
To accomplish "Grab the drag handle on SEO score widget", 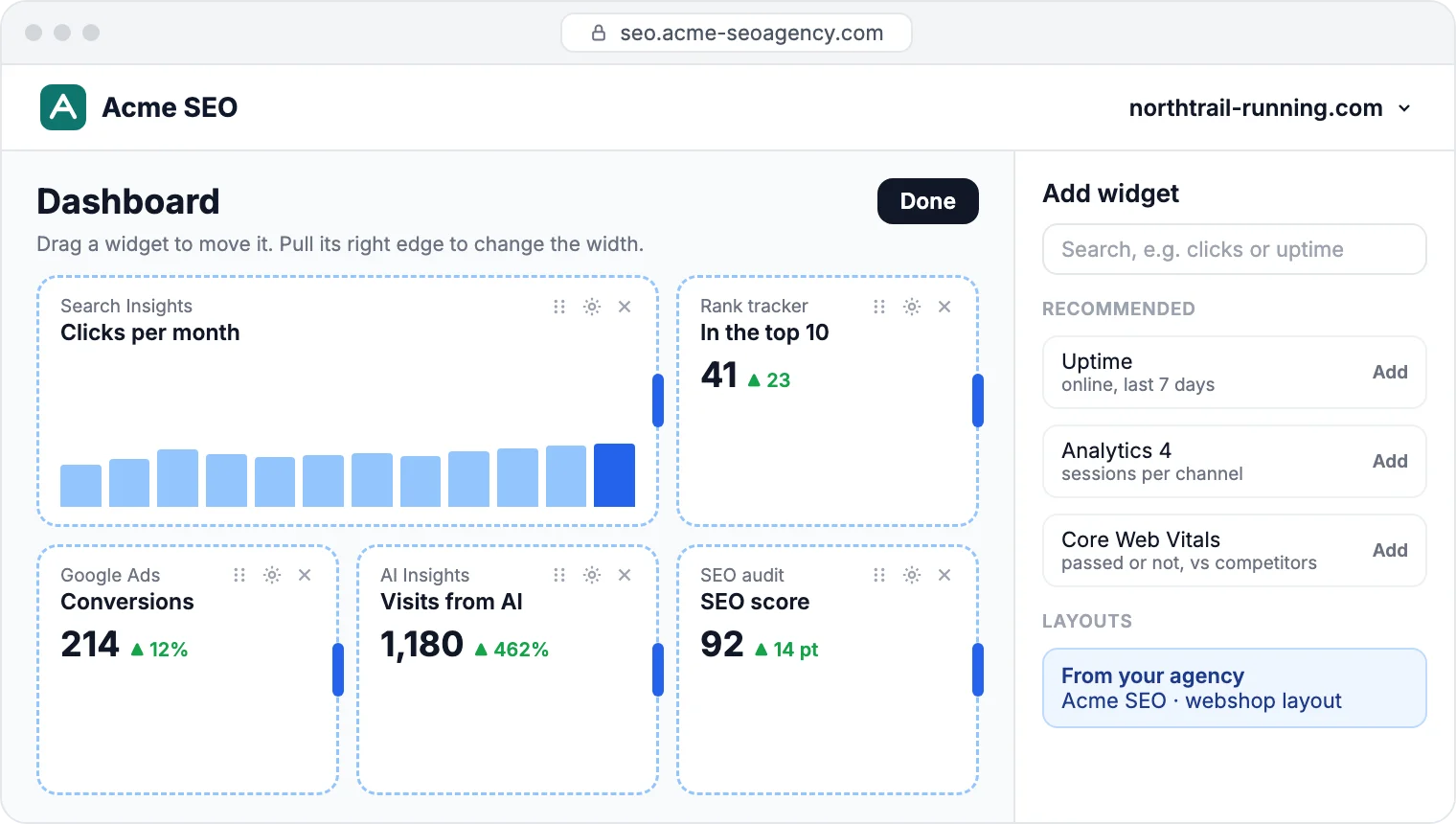I will pyautogui.click(x=879, y=575).
